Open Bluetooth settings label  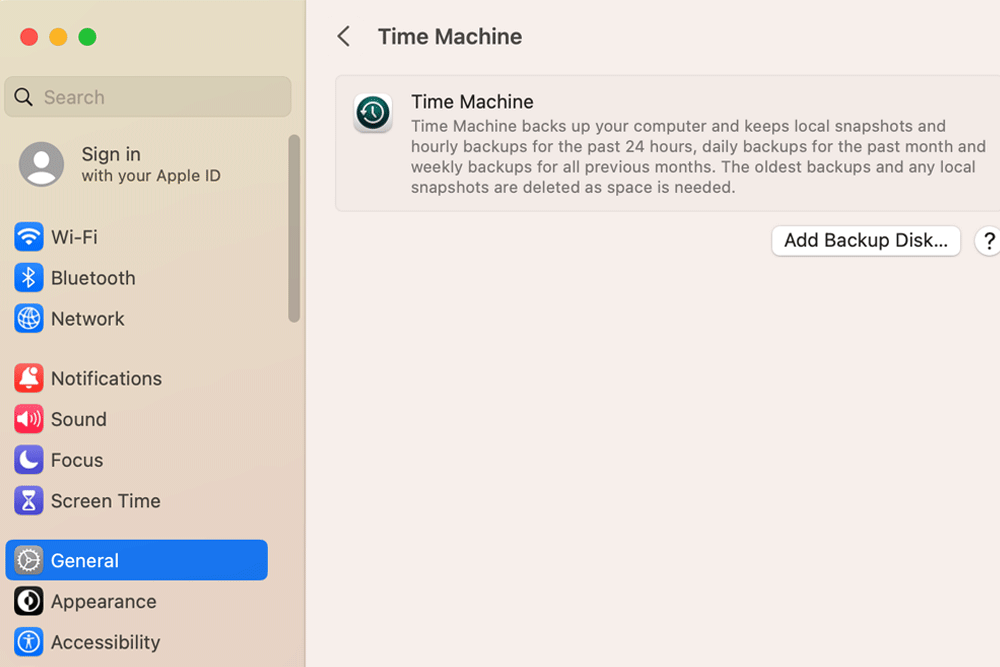click(x=93, y=278)
